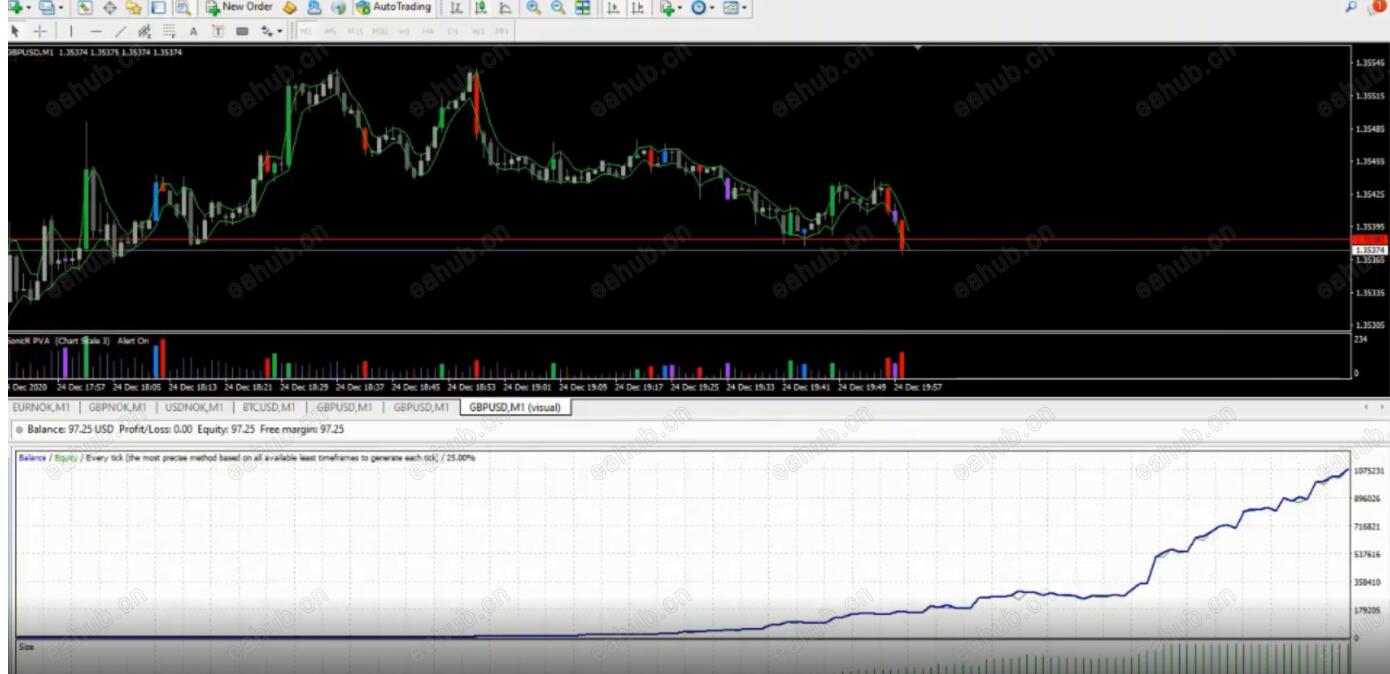Expand the chart templates dropdown
The width and height of the screenshot is (1390, 674).
pyautogui.click(x=743, y=8)
